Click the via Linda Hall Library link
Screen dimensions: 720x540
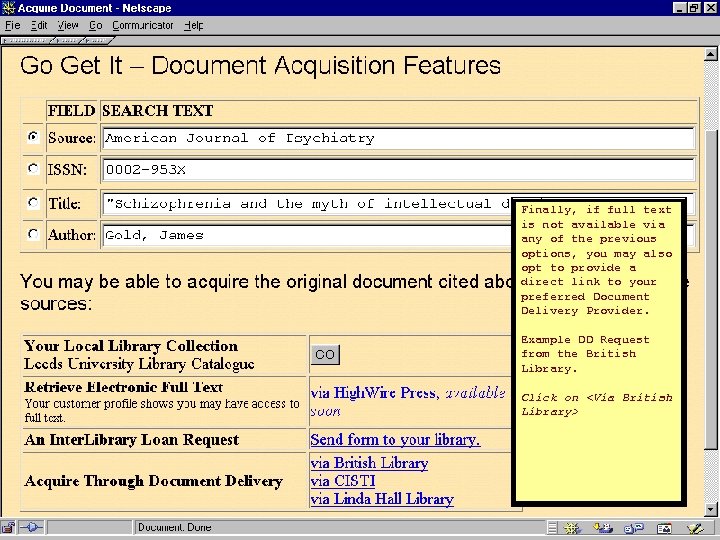pyautogui.click(x=382, y=499)
